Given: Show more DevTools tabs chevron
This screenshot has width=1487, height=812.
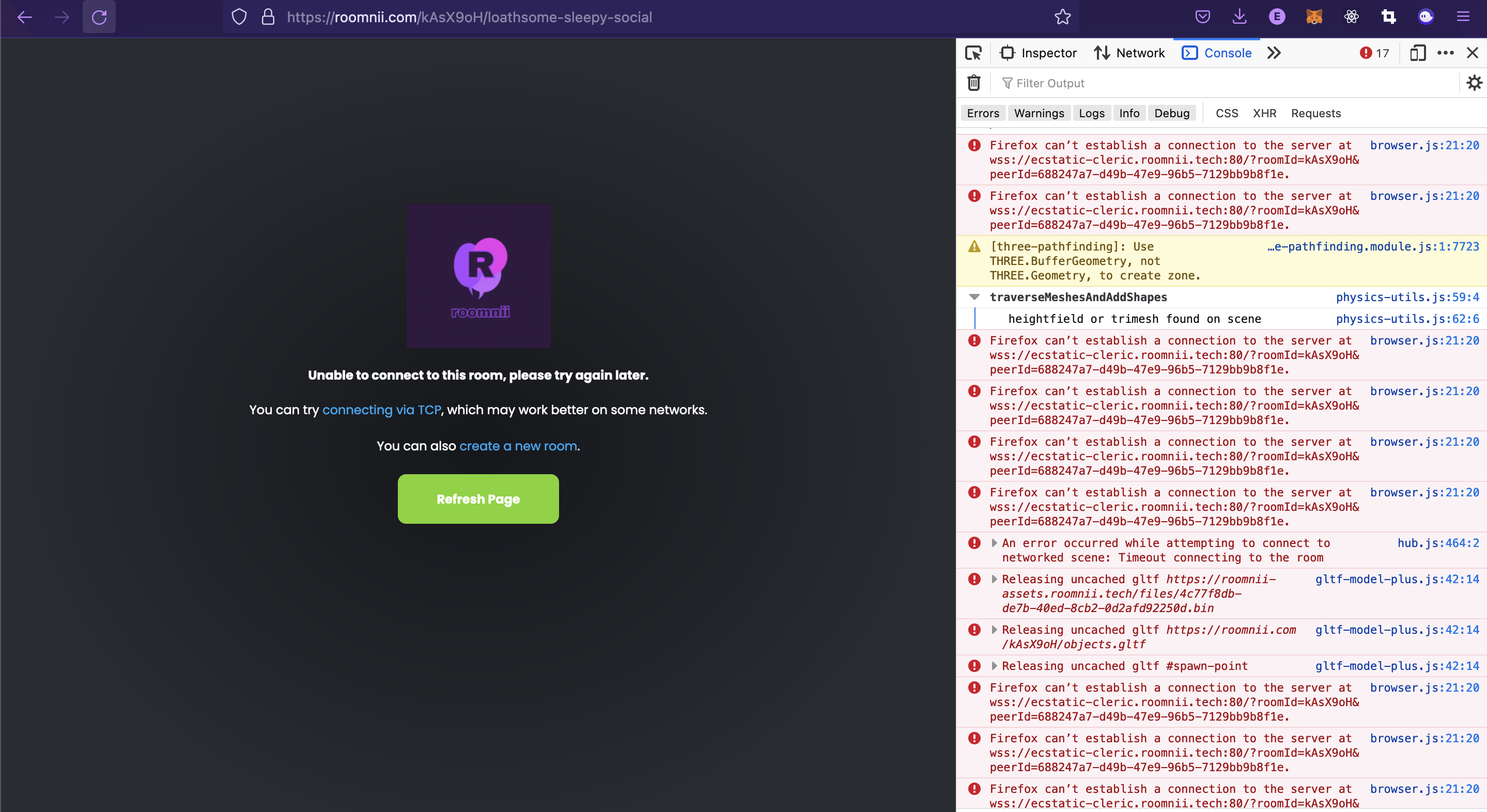Looking at the screenshot, I should (1274, 53).
